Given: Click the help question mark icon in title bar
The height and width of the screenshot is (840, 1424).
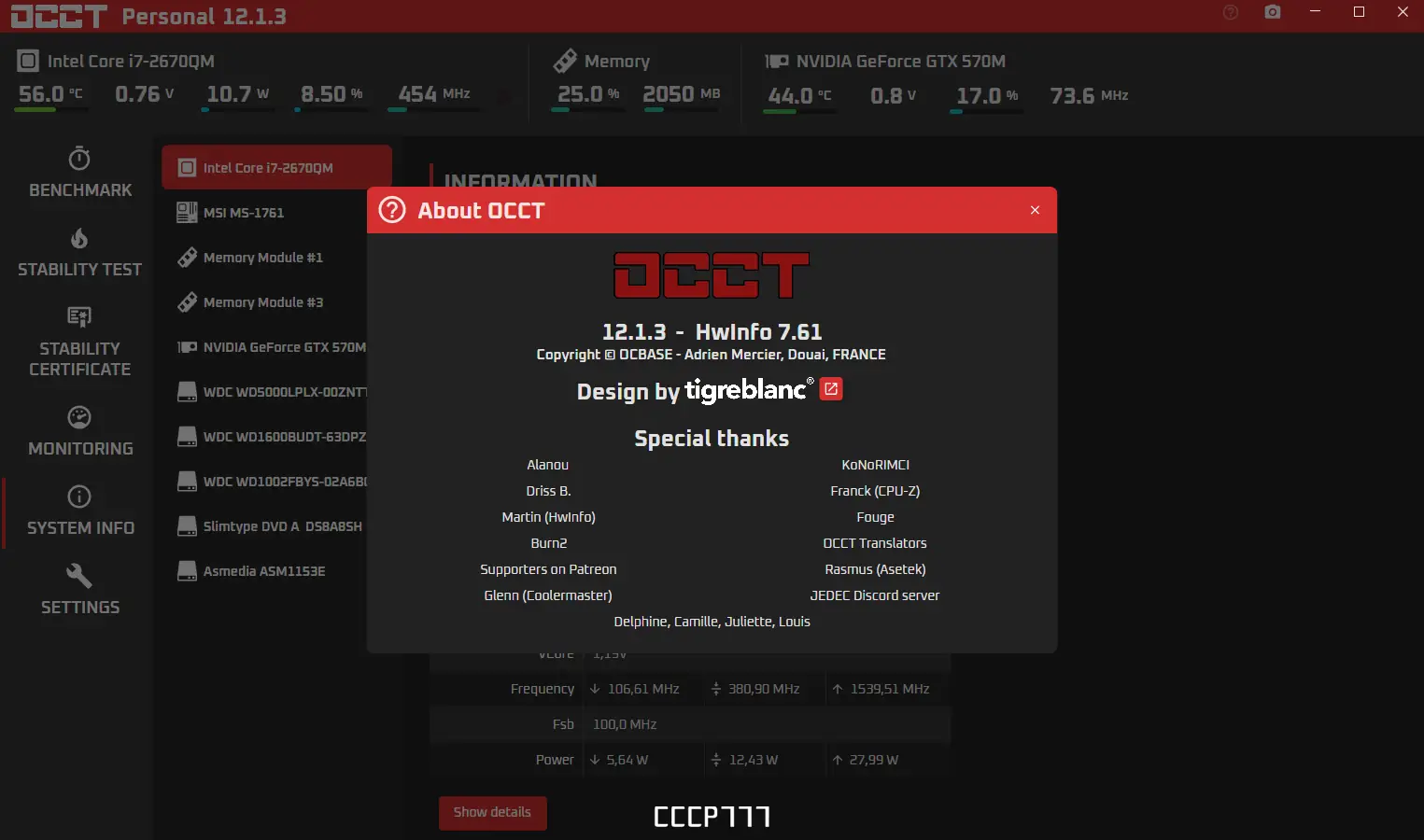Looking at the screenshot, I should (1231, 12).
